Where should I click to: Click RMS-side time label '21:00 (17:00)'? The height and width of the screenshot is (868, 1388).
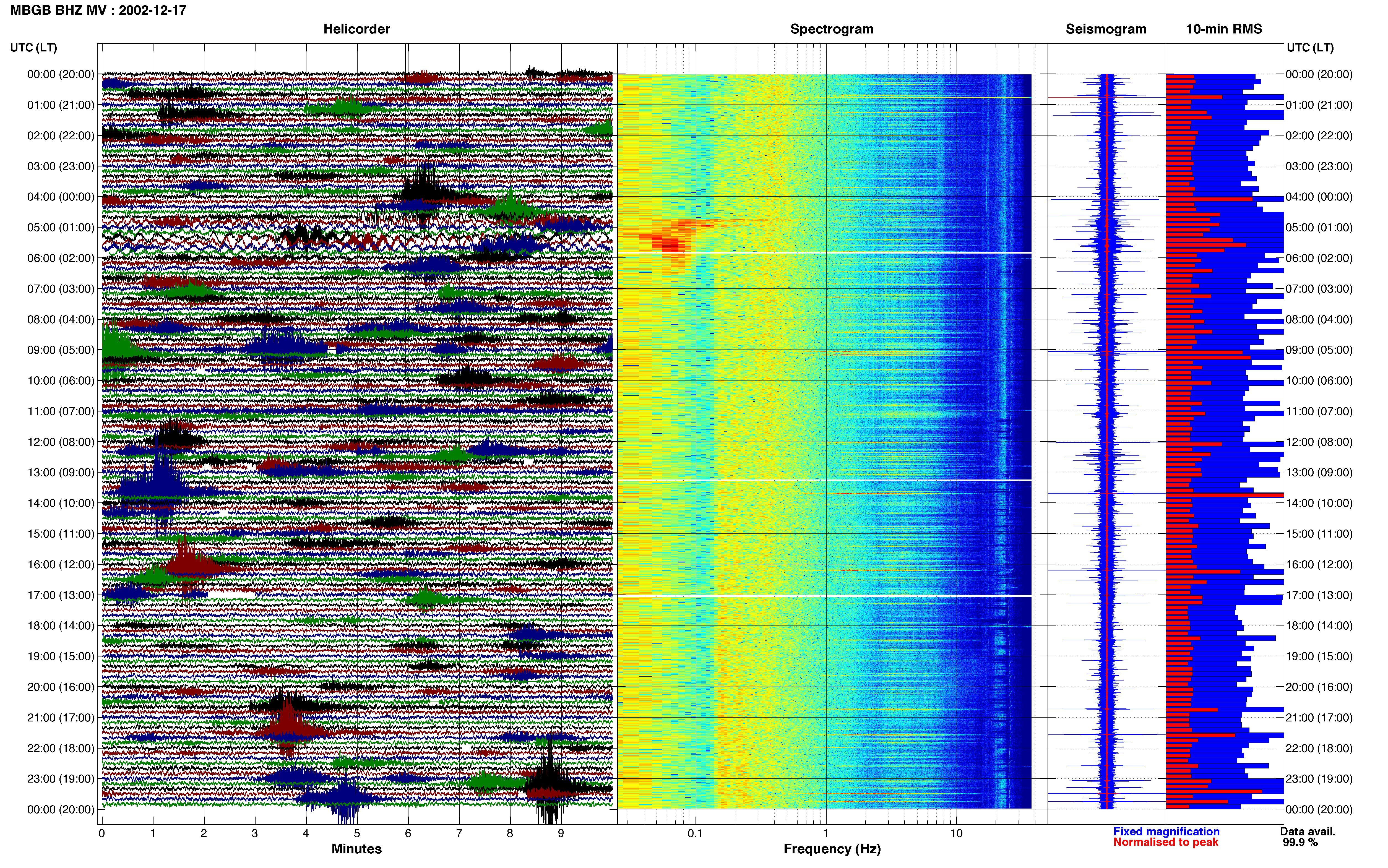tap(1319, 718)
